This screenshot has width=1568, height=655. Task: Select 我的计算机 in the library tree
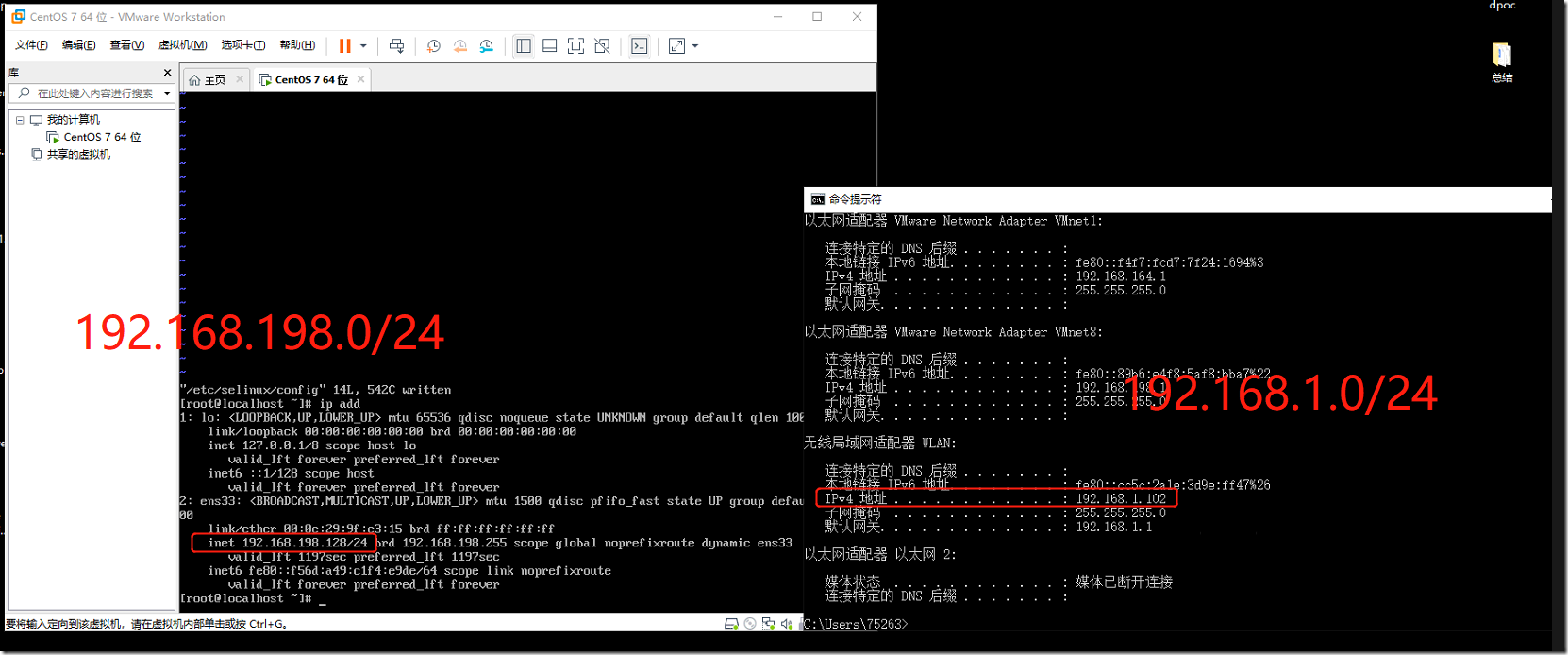[73, 120]
